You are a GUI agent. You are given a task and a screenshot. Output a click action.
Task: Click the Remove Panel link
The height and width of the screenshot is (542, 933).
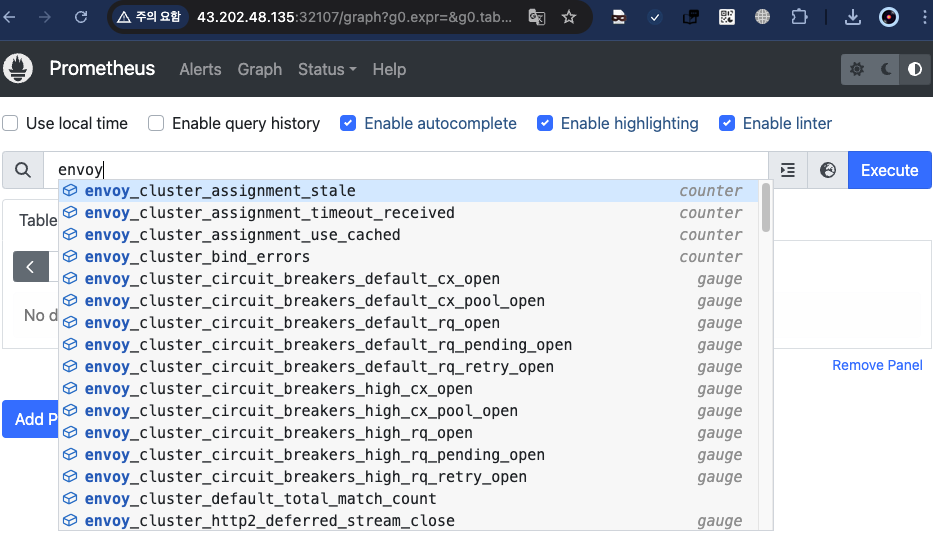(877, 365)
